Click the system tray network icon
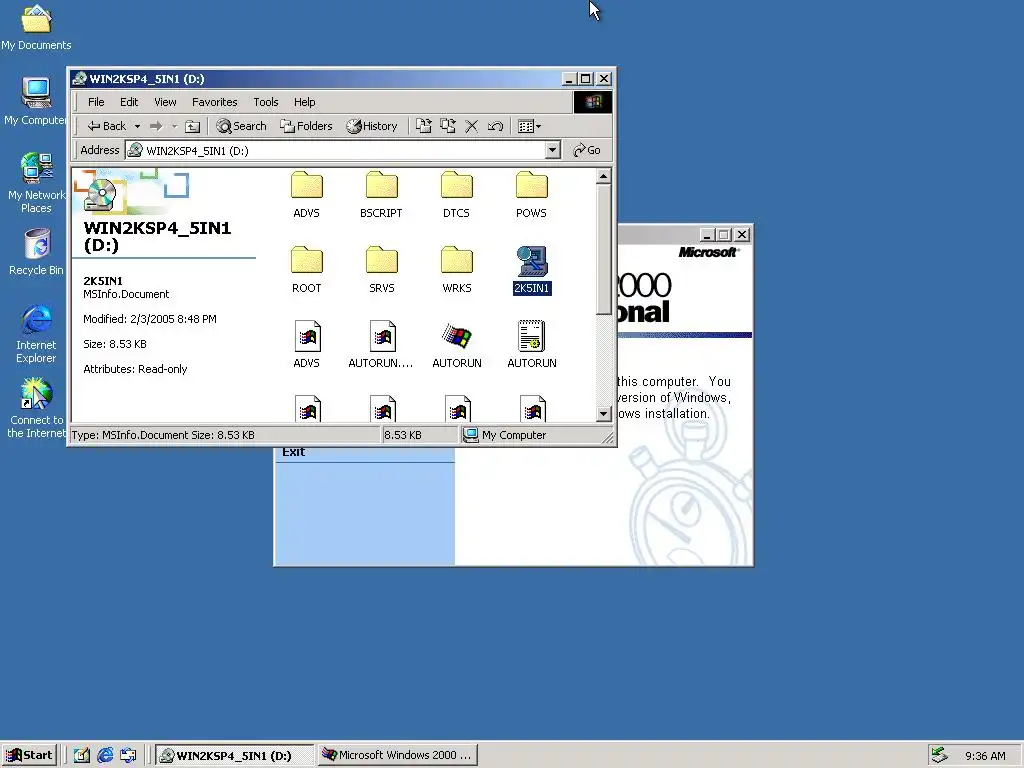 [940, 755]
